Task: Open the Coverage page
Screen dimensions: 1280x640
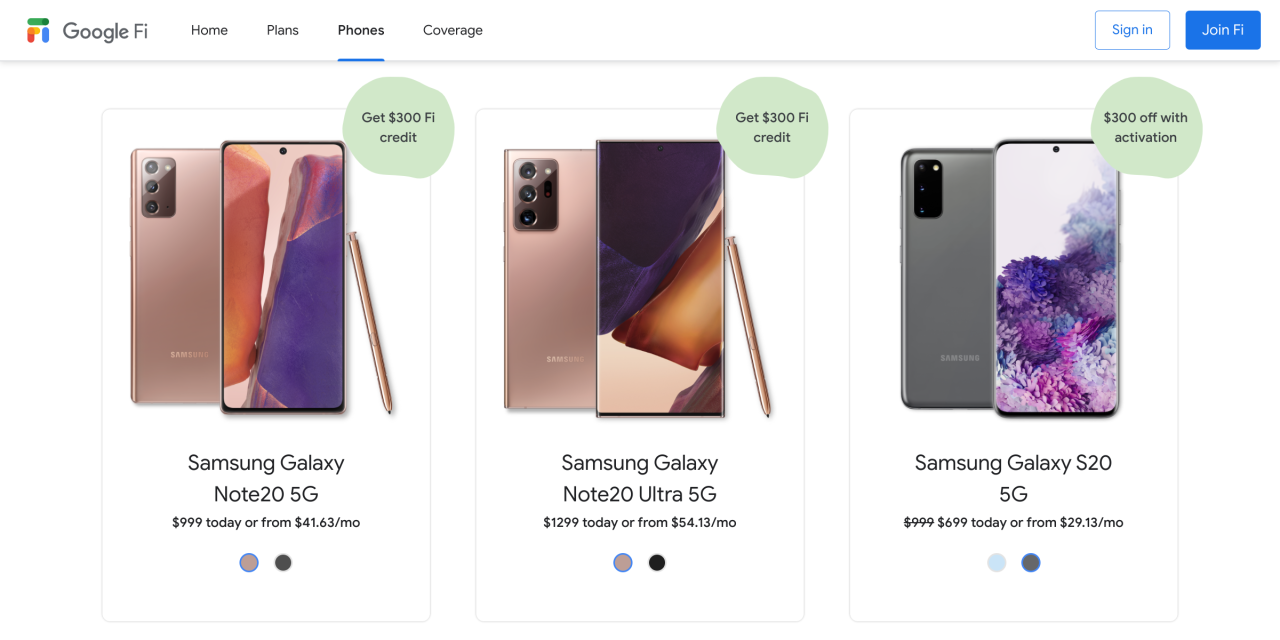Action: click(453, 30)
